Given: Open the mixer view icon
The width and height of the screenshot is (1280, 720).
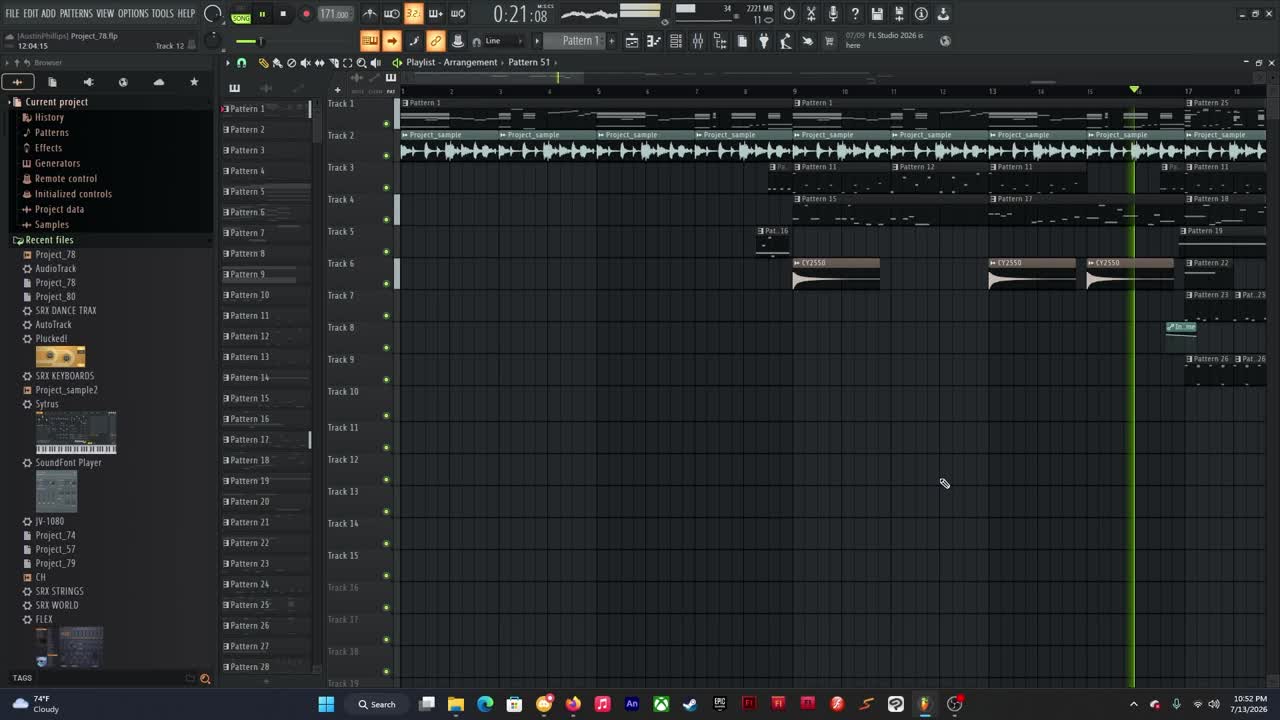Looking at the screenshot, I should (698, 41).
